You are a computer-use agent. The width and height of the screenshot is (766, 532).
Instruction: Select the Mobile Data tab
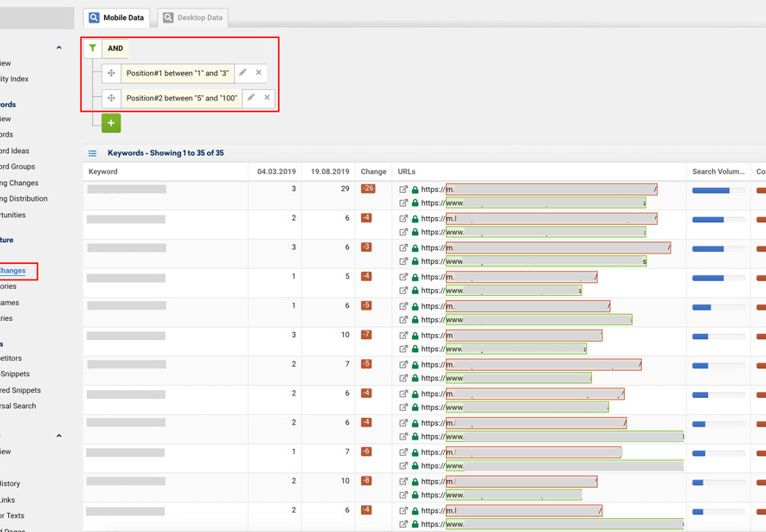(117, 18)
